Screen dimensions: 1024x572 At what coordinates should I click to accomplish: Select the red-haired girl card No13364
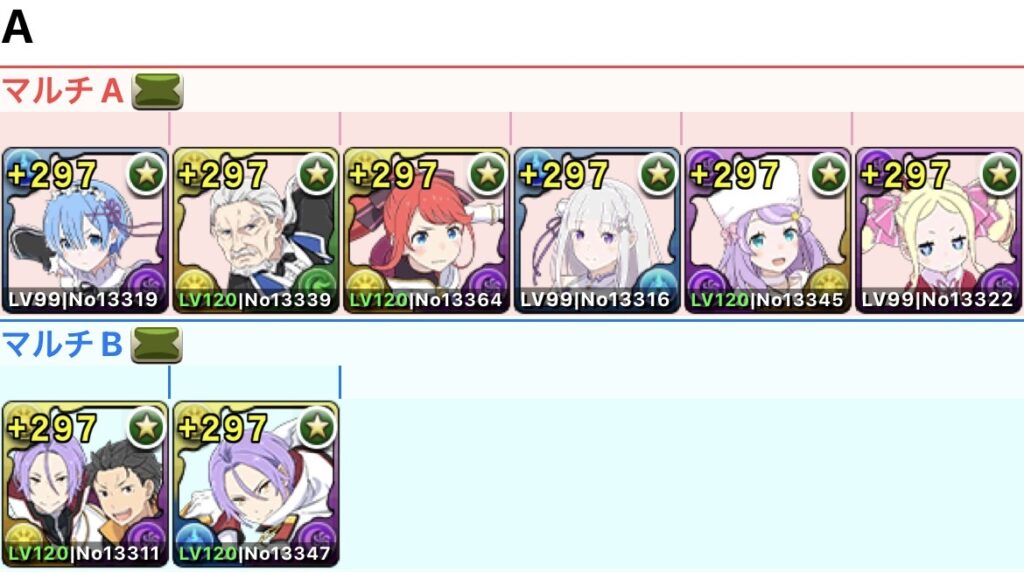(426, 230)
